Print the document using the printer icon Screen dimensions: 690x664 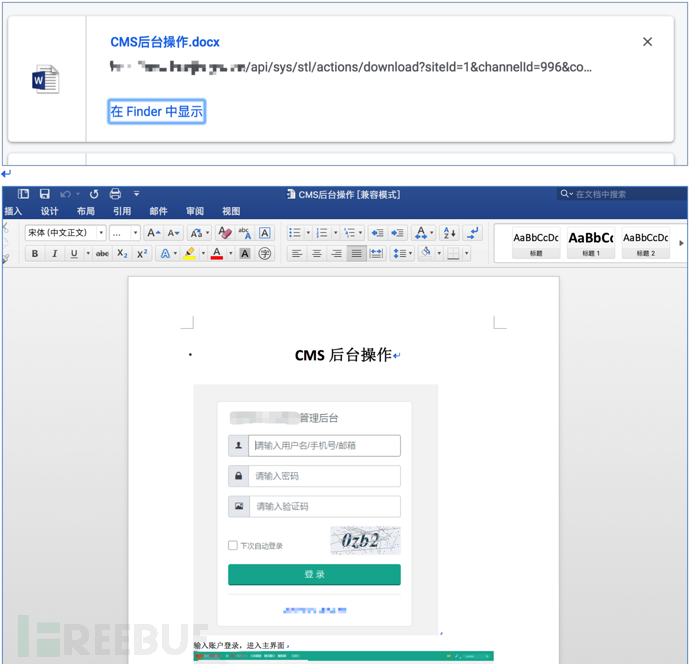[115, 194]
